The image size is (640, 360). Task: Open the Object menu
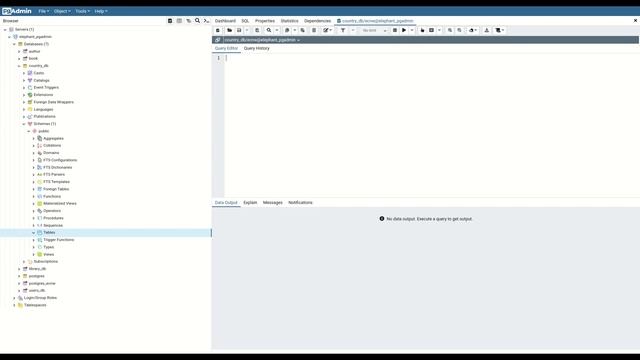point(62,11)
